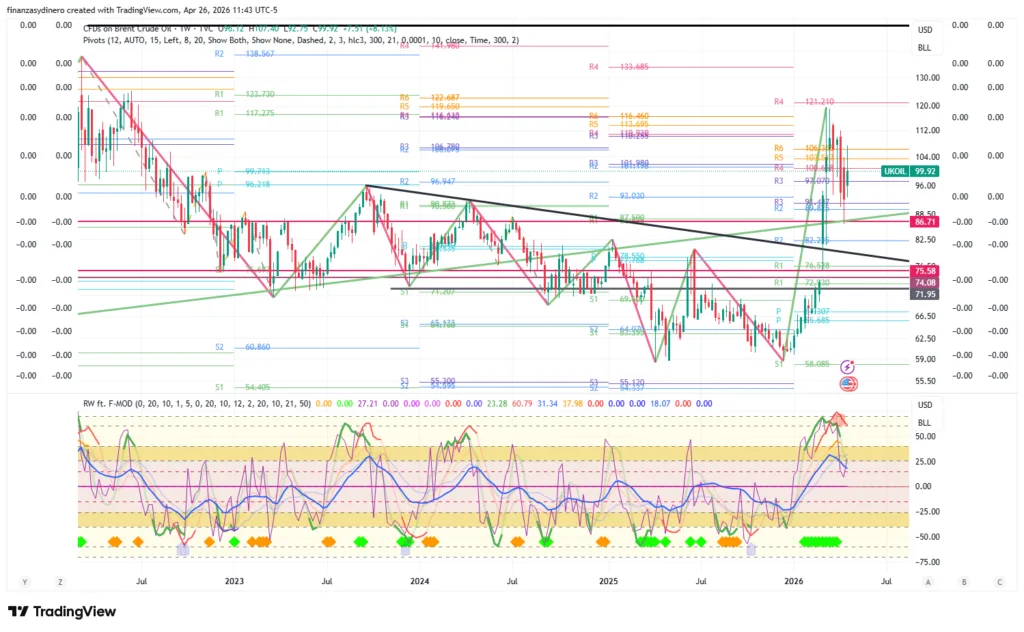The height and width of the screenshot is (632, 1024).
Task: Click the 2024 label on the time axis
Action: tap(420, 581)
